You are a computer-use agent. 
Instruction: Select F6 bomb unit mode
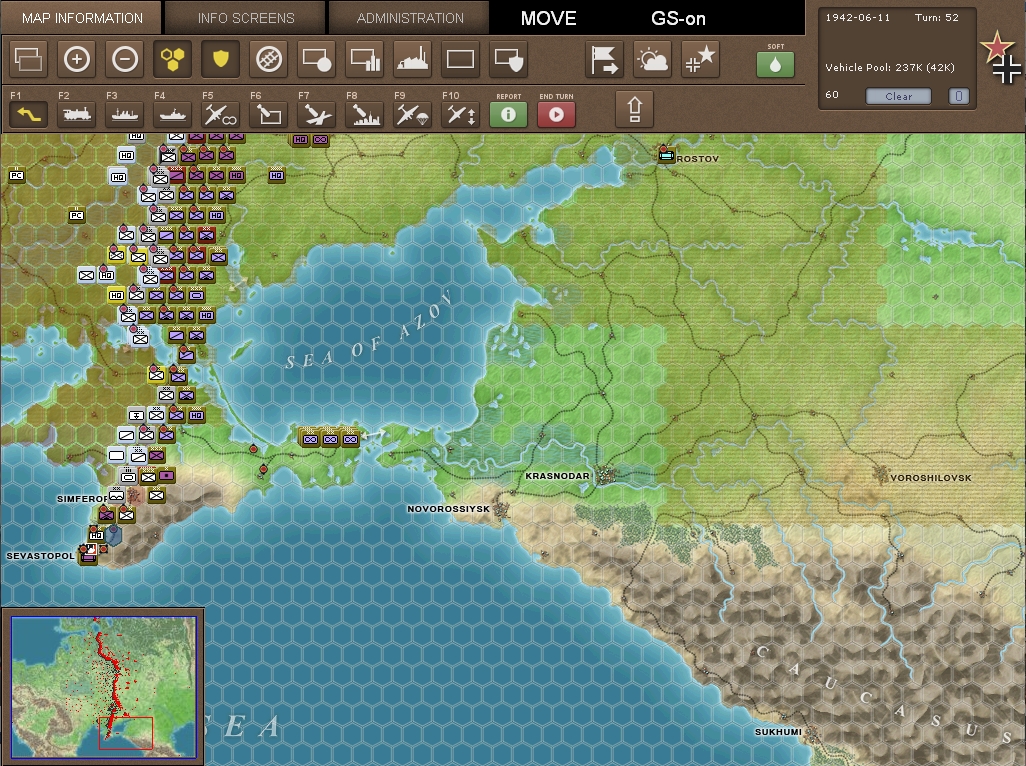click(x=268, y=114)
